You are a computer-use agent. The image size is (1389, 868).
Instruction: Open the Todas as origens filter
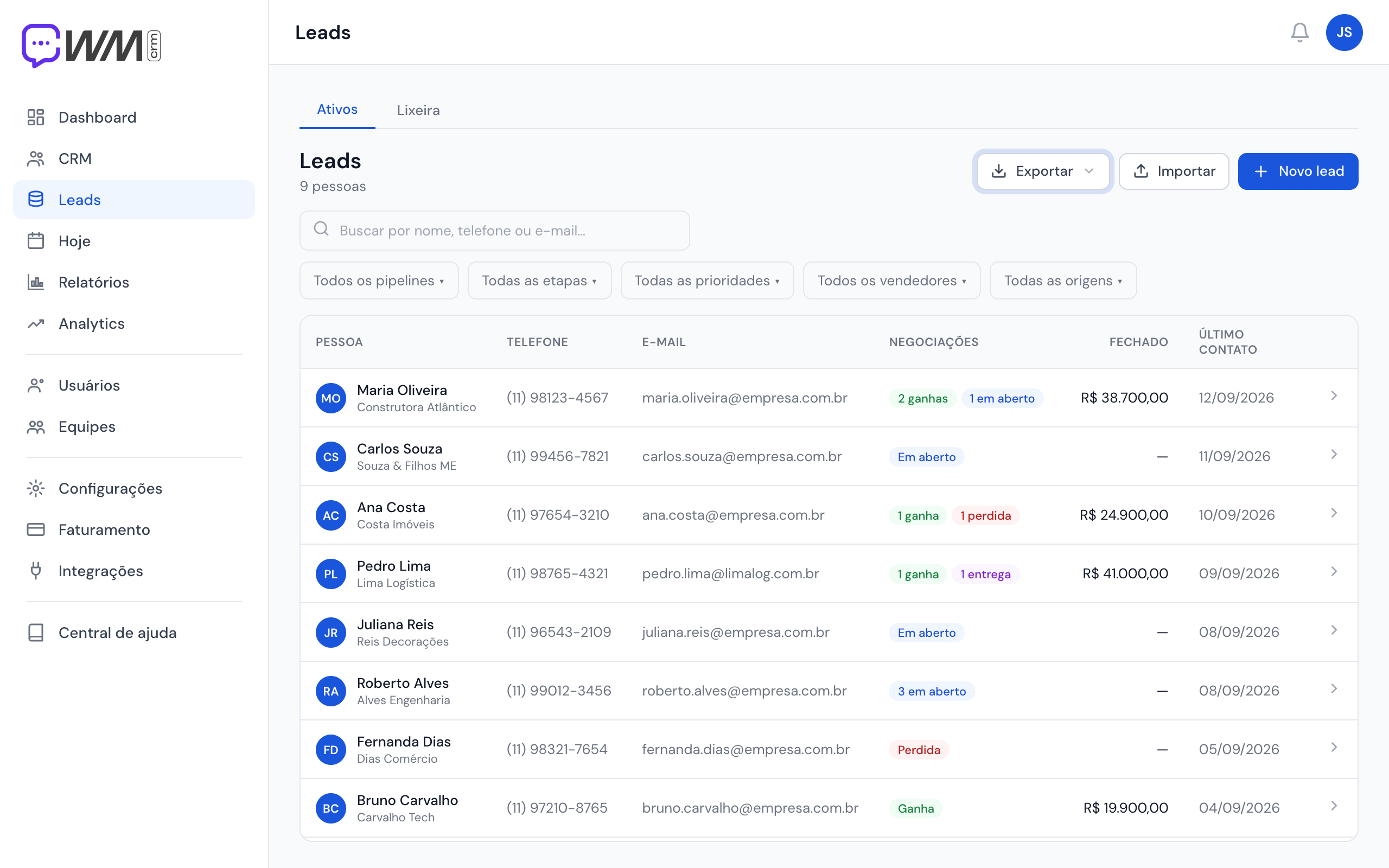point(1063,280)
